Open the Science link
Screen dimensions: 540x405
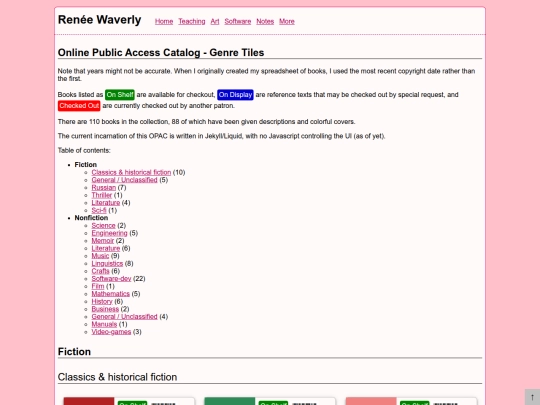click(x=103, y=226)
